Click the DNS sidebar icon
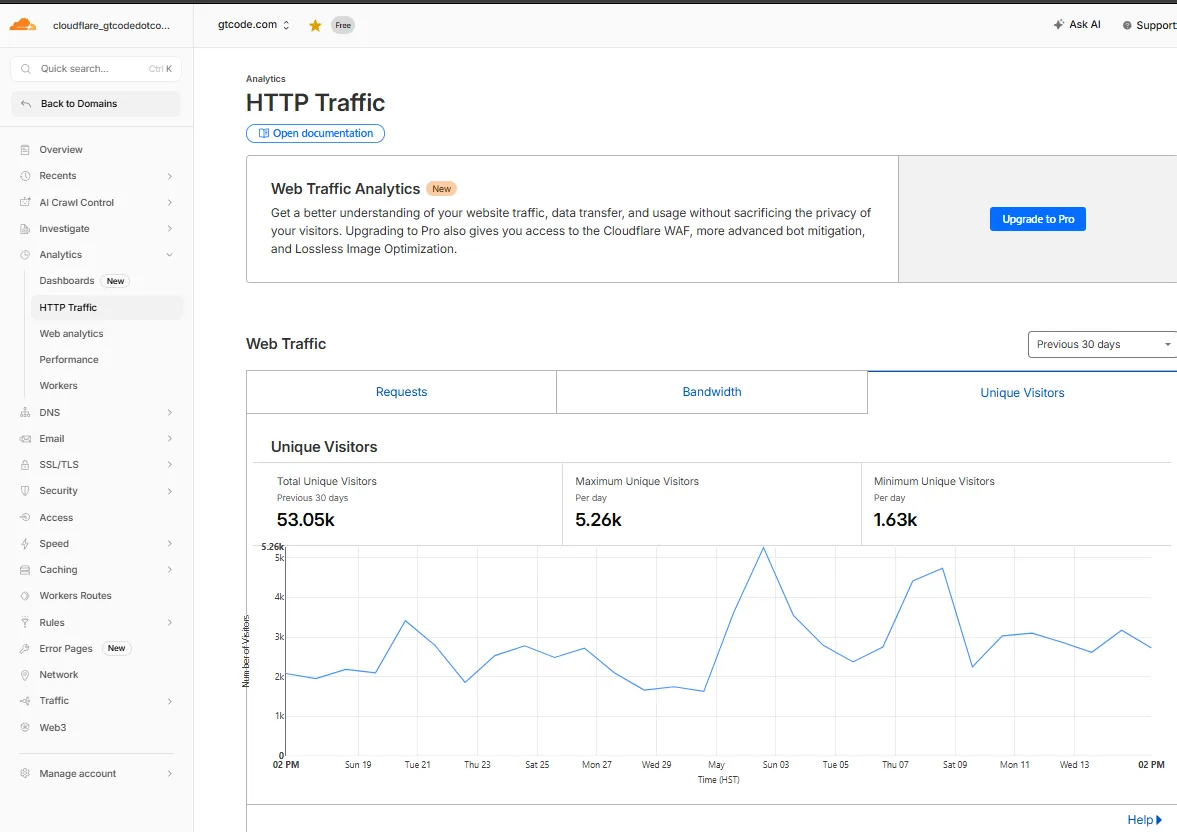The width and height of the screenshot is (1177, 832). tap(25, 412)
